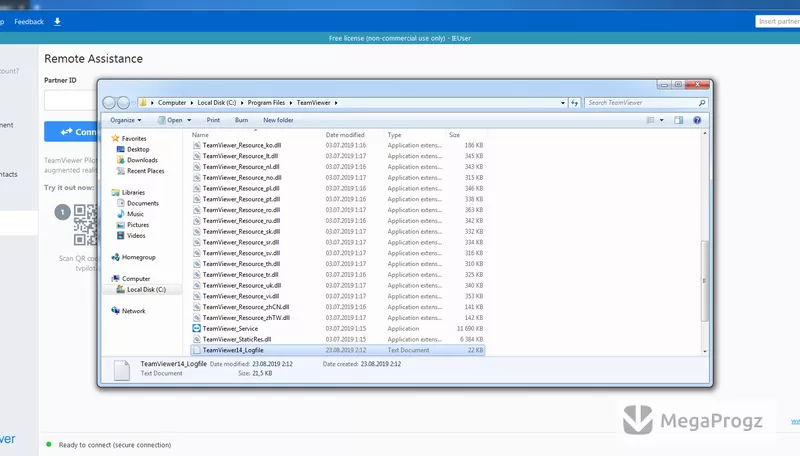Click Feedback in TeamViewer top bar

[x=29, y=21]
